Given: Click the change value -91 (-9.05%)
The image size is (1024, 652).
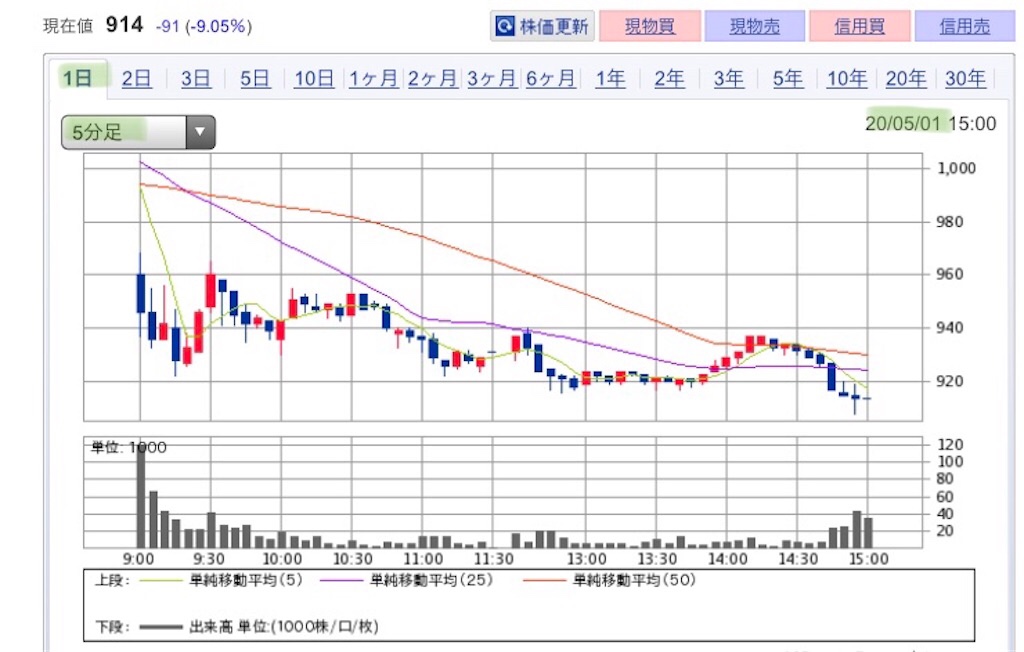Looking at the screenshot, I should 204,26.
